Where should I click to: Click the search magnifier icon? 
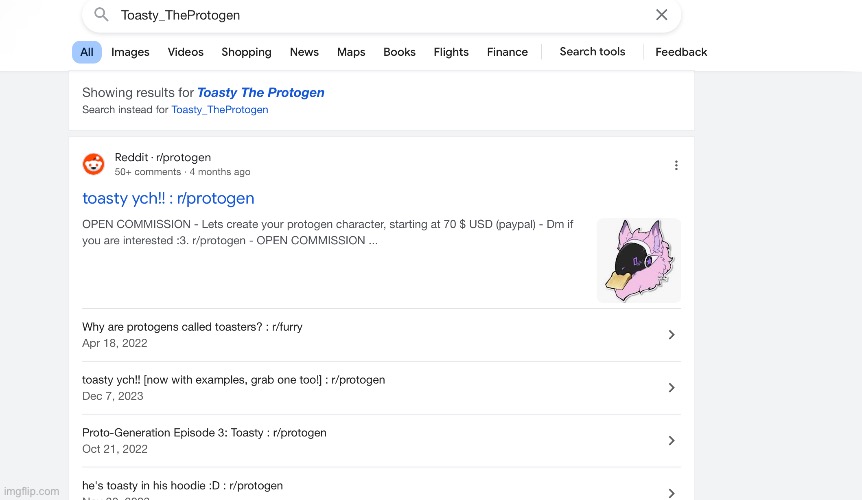[101, 15]
